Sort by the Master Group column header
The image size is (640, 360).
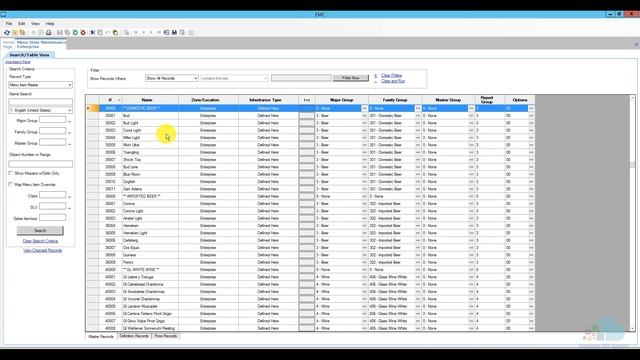448,100
